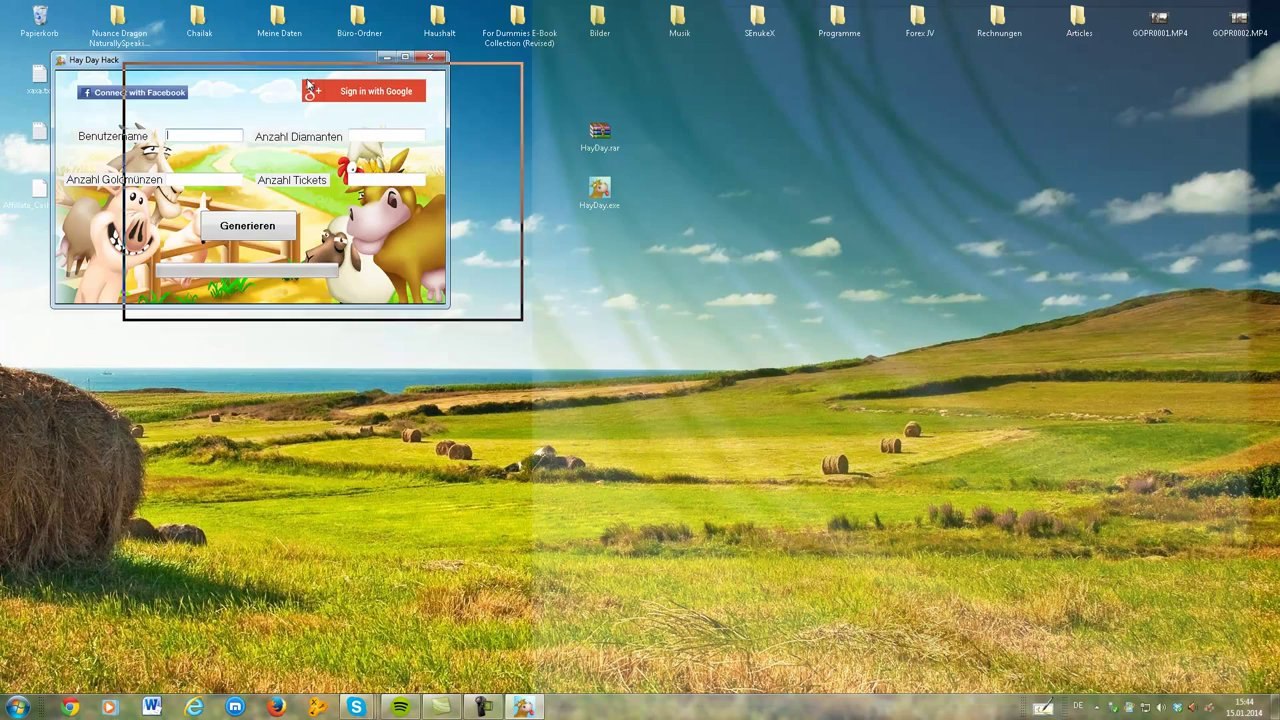Click the Anzahl Tickets input field
This screenshot has width=1280, height=720.
(x=387, y=180)
